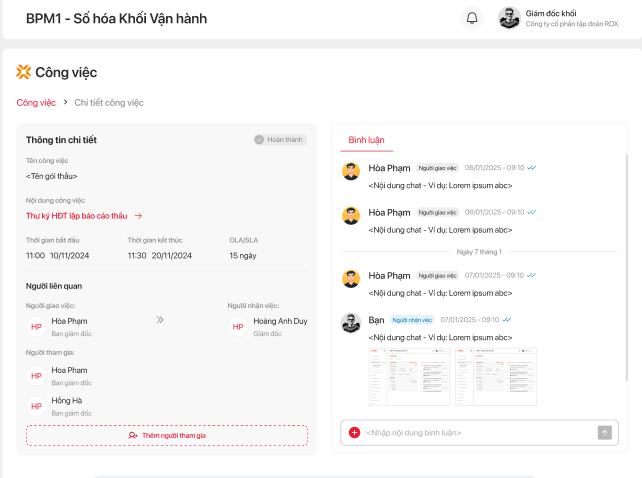
Task: Click the orange Công việc logo icon
Action: [24, 72]
